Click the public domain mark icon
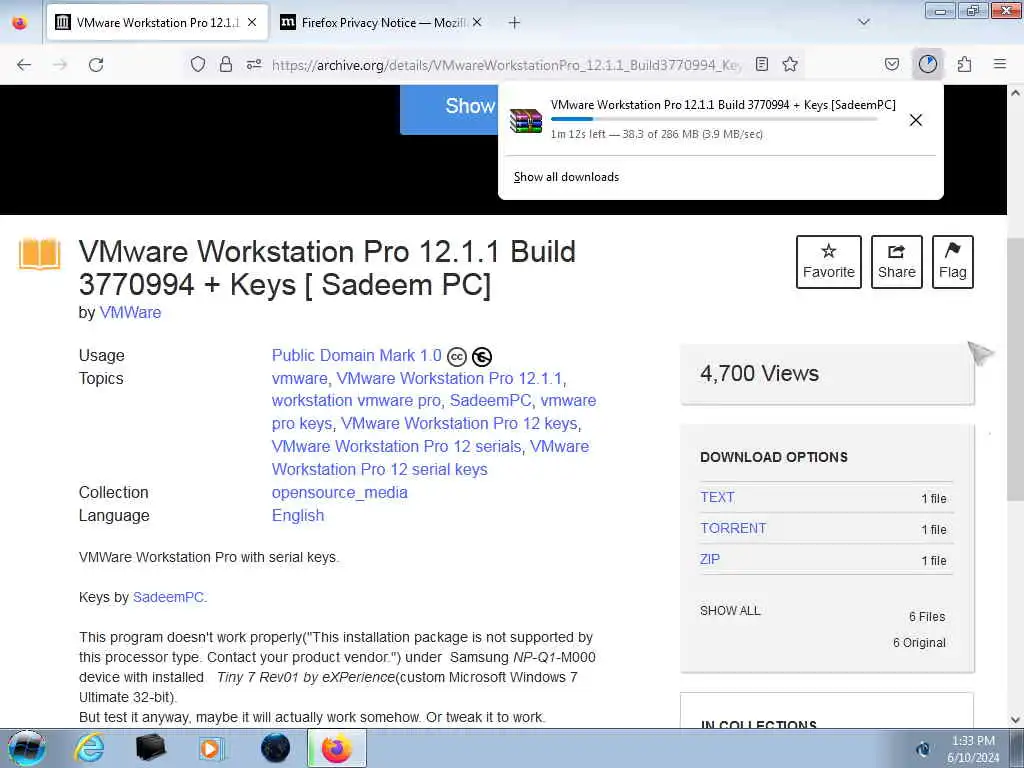Viewport: 1024px width, 768px height. pyautogui.click(x=482, y=357)
